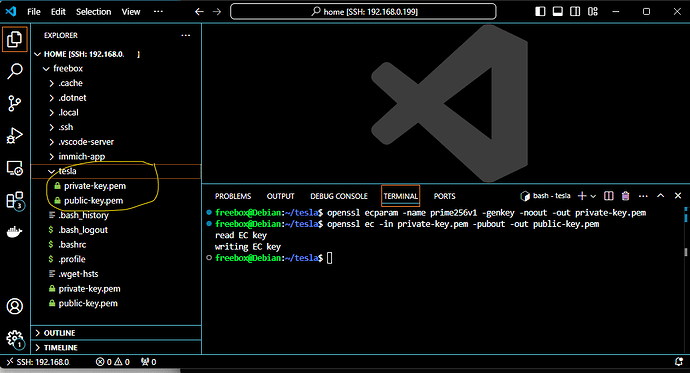The image size is (690, 373).
Task: Open the Manage gear icon
Action: 15,339
